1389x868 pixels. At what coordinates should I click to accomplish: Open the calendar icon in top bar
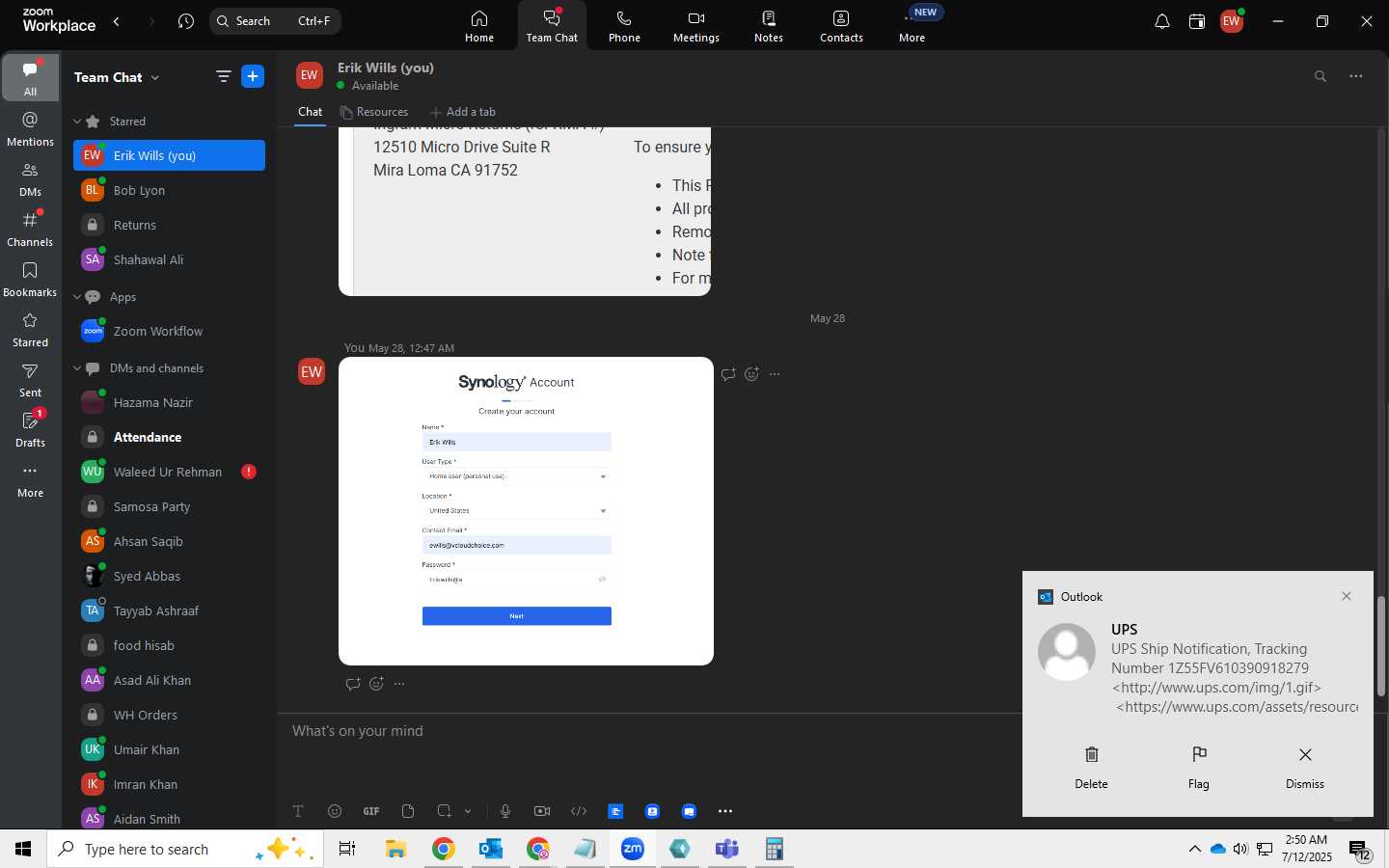[1197, 21]
